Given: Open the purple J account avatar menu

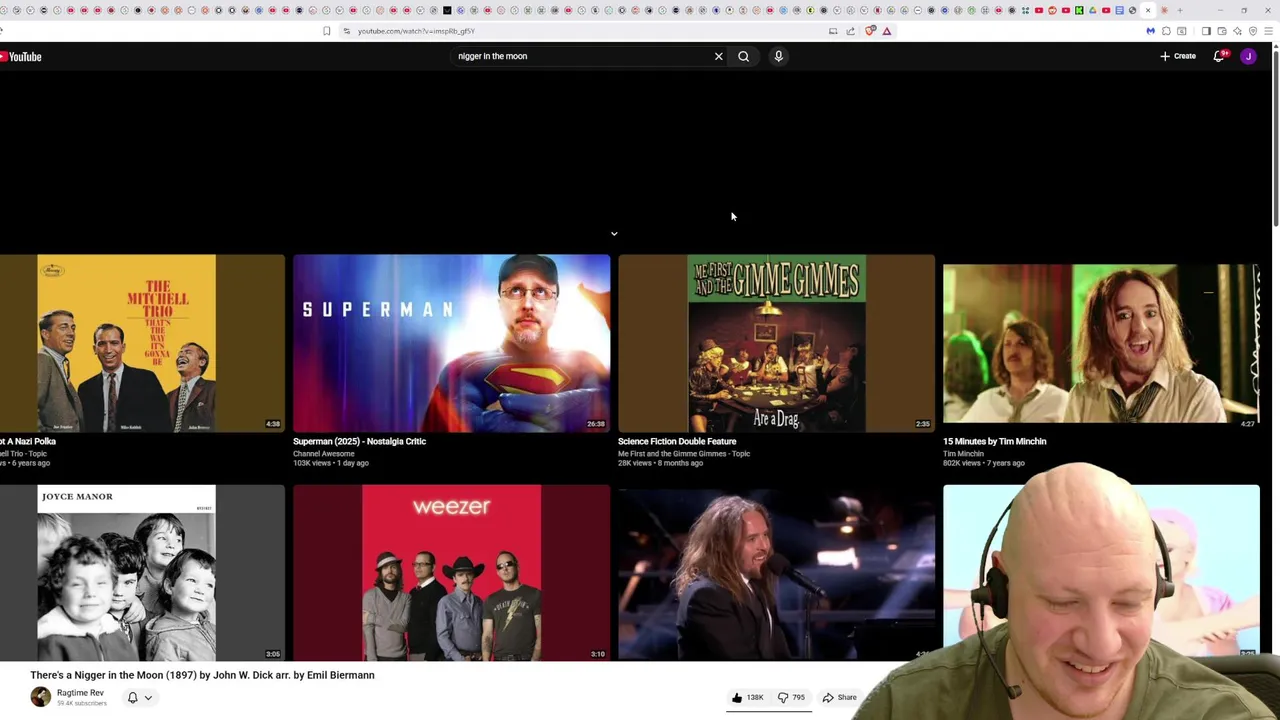Looking at the screenshot, I should point(1248,56).
